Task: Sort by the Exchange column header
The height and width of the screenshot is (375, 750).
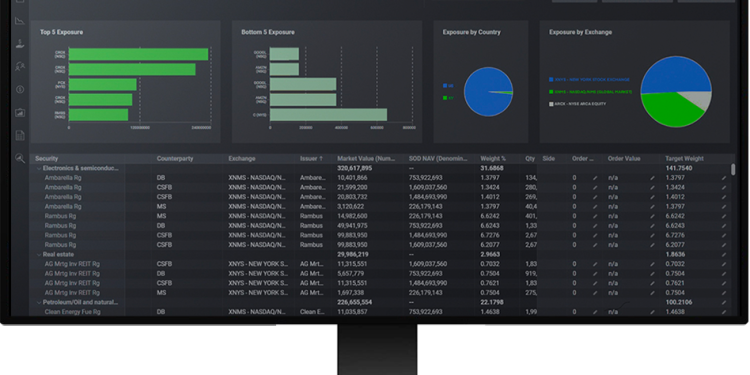Action: 242,159
